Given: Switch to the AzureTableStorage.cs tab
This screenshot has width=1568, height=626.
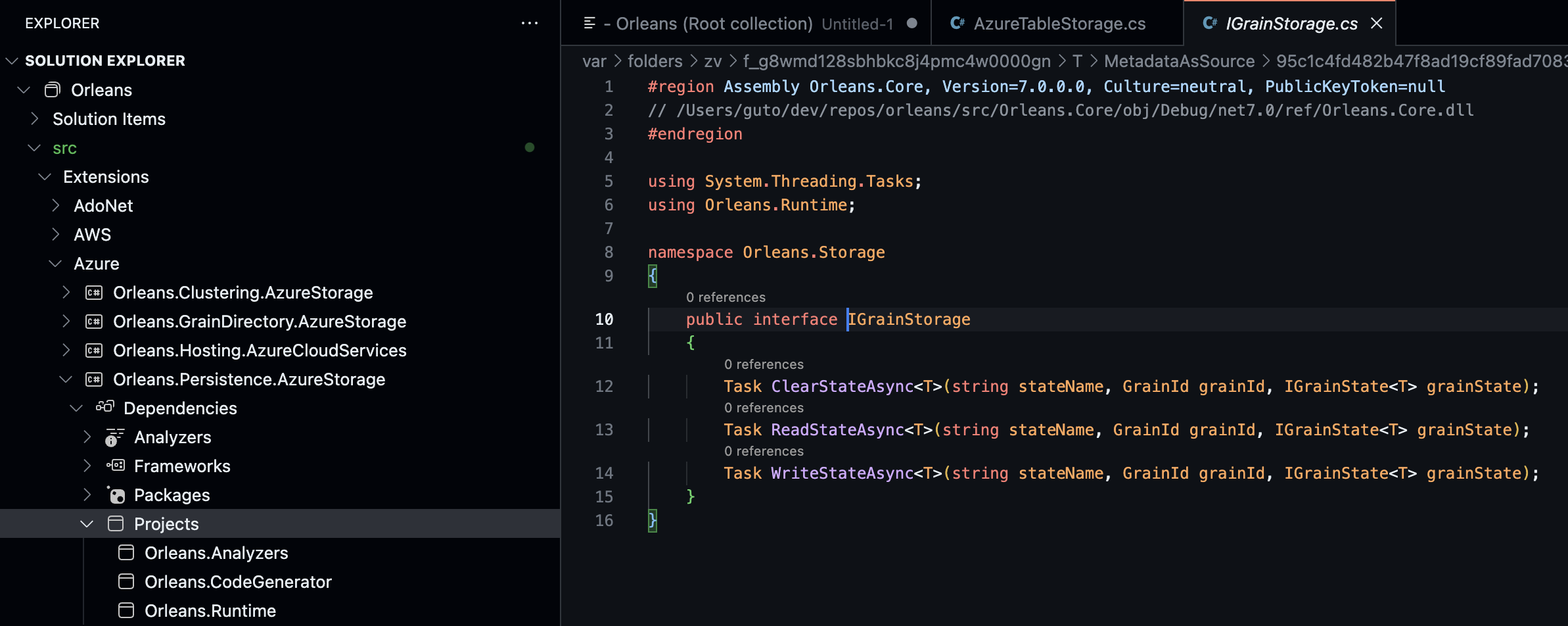Looking at the screenshot, I should click(1059, 23).
